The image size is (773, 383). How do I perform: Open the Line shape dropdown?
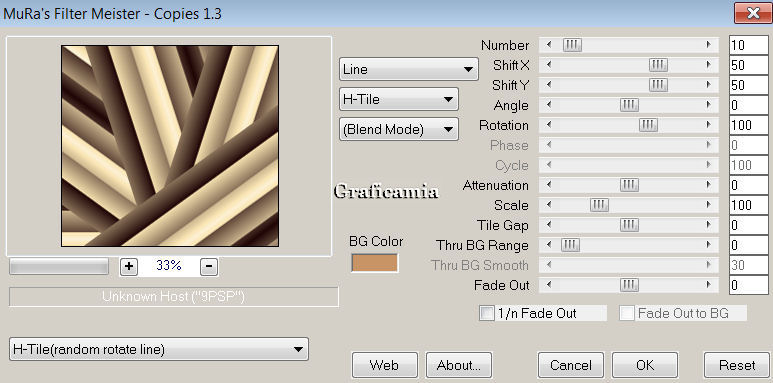pyautogui.click(x=409, y=69)
